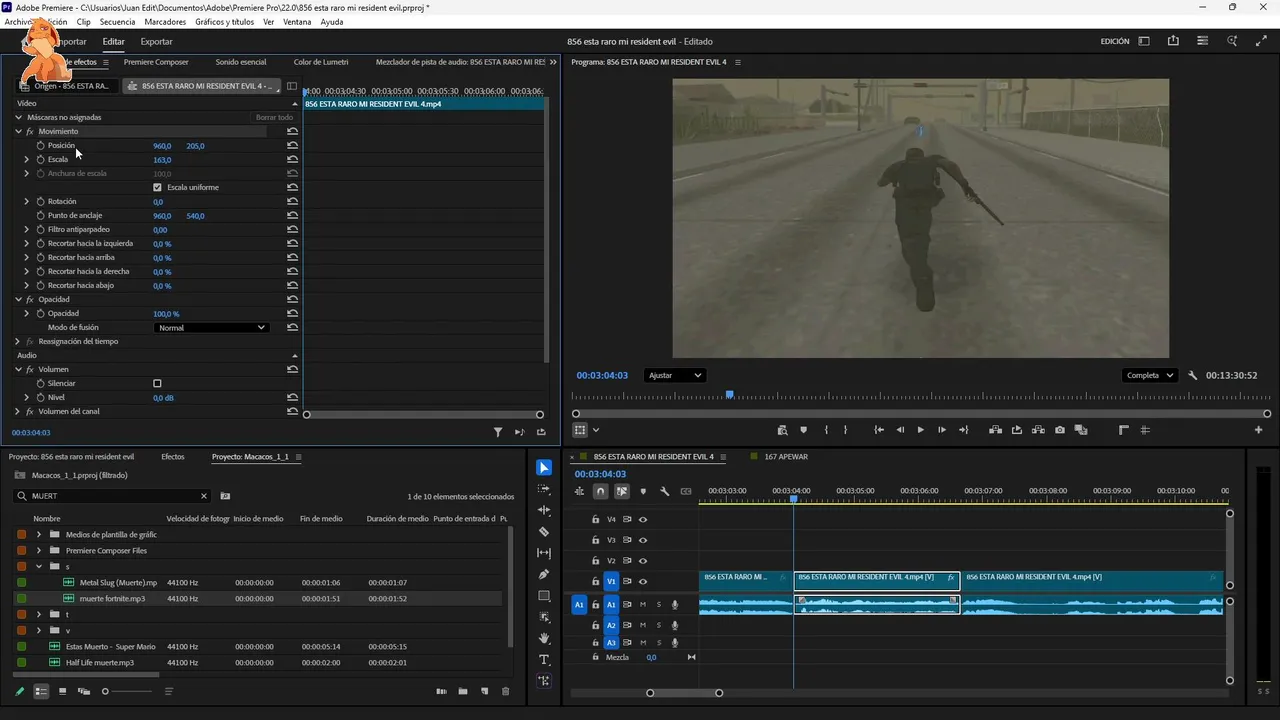Collapse the Movimiento effect group

tap(18, 132)
